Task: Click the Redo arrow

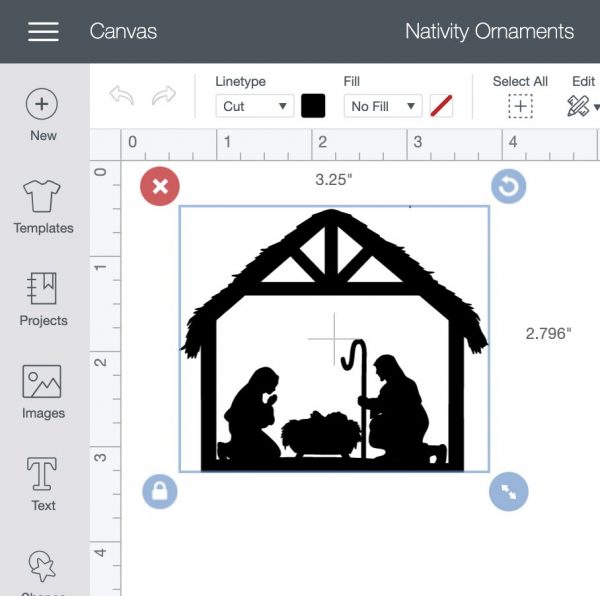Action: [163, 96]
